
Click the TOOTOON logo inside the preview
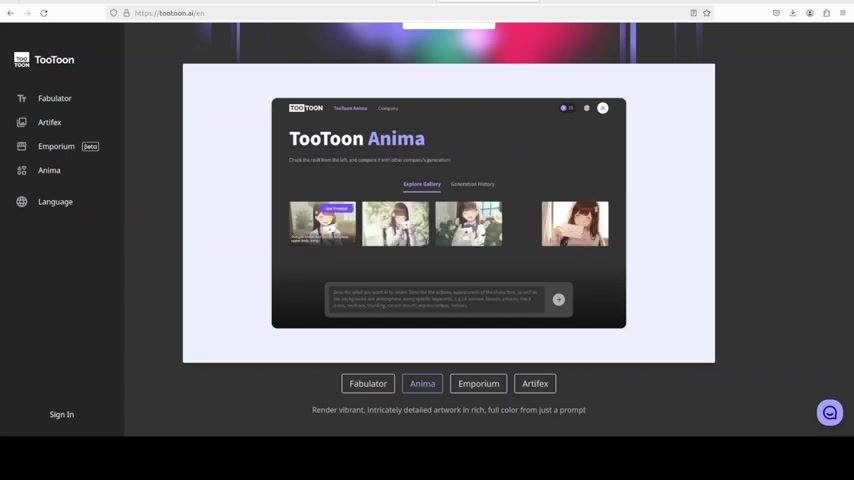point(306,108)
